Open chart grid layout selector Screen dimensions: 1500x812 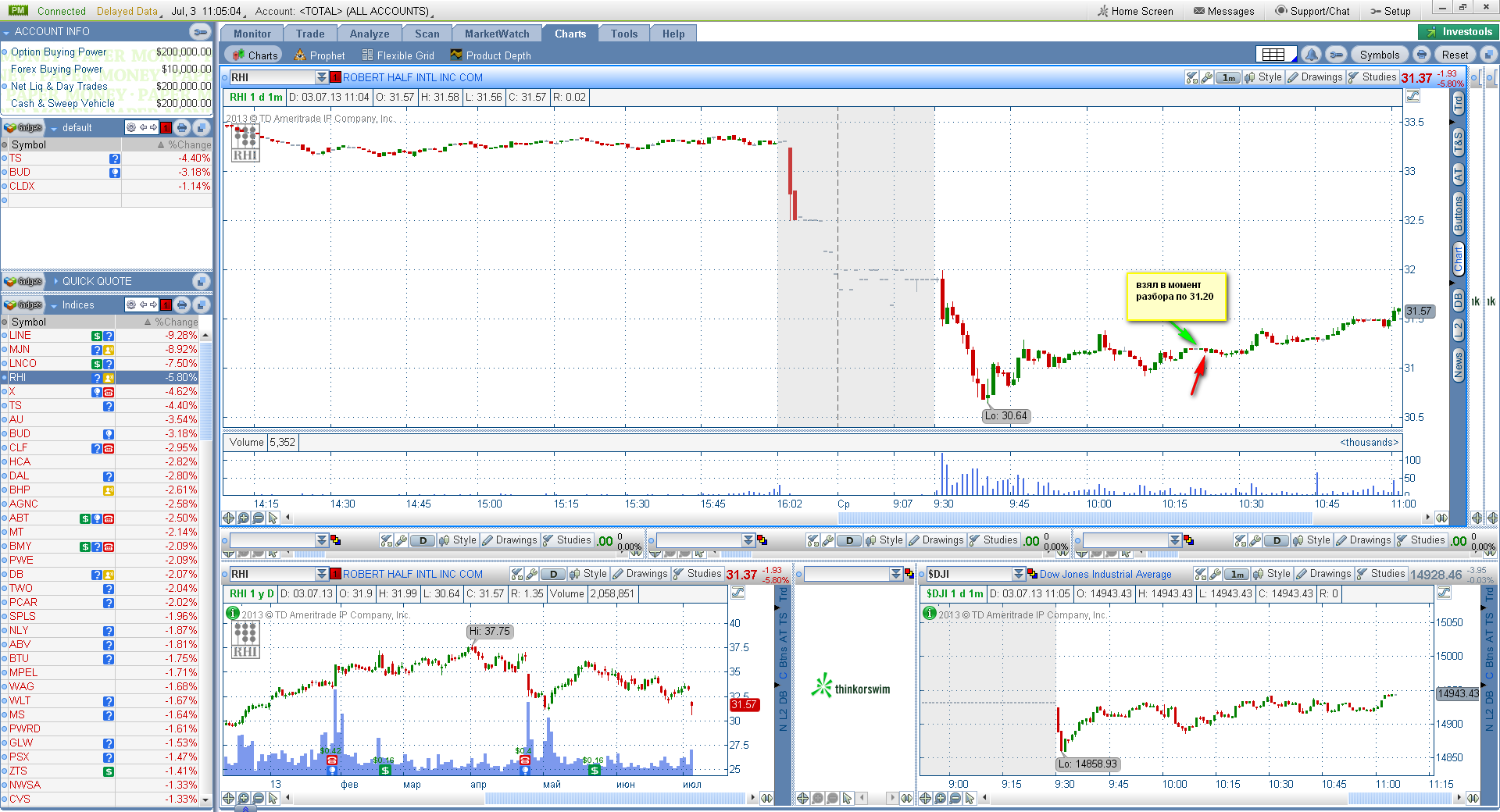tap(1276, 55)
